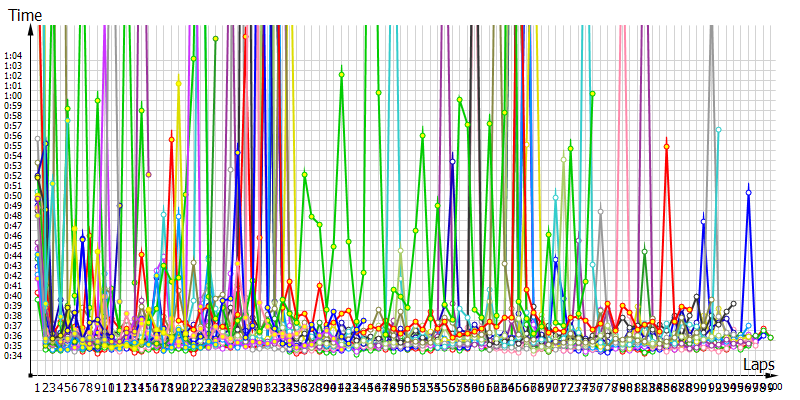Select the 0:34 bottom time label
The image size is (800, 400).
point(13,355)
